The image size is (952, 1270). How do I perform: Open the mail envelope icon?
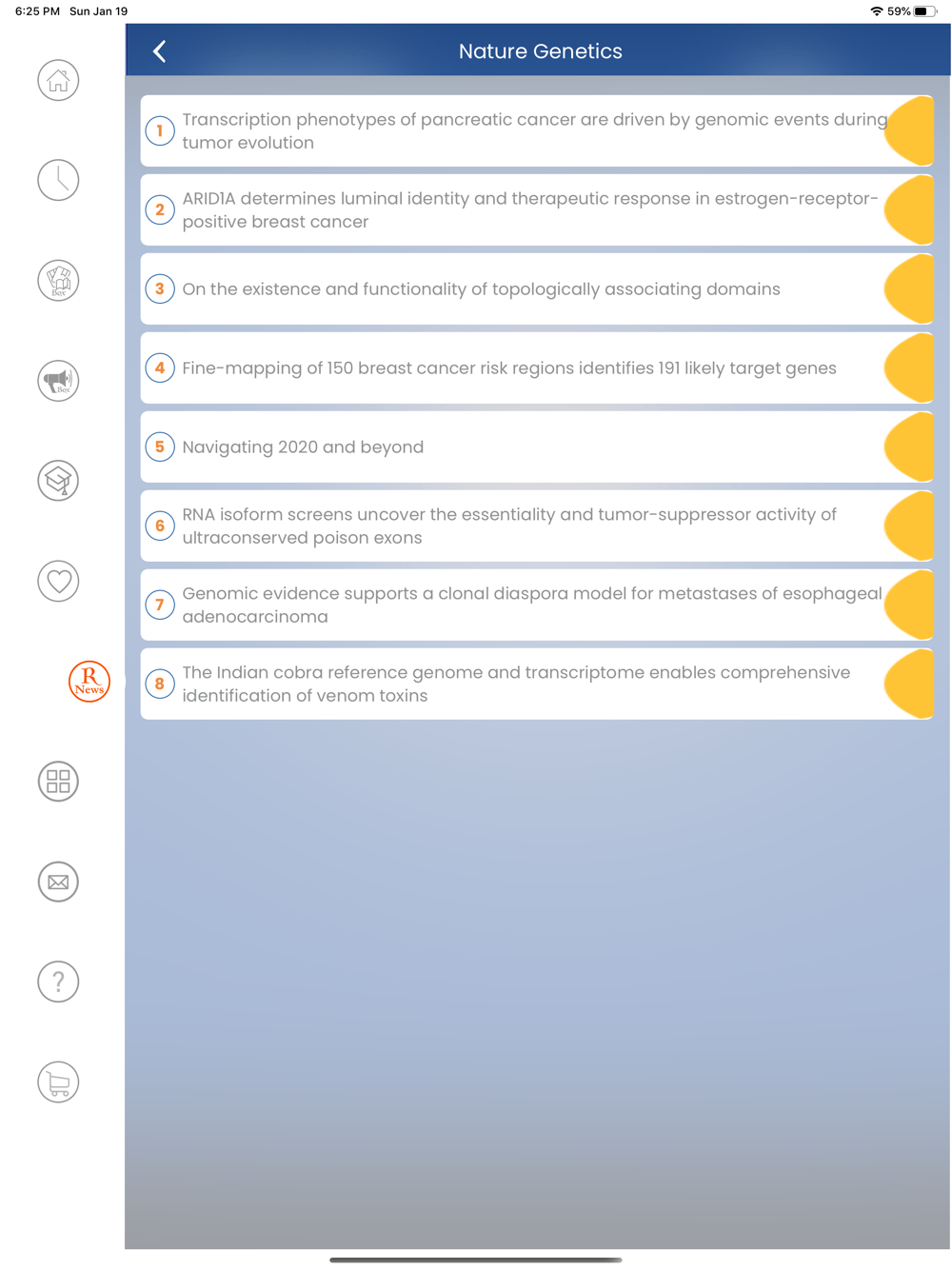tap(58, 882)
